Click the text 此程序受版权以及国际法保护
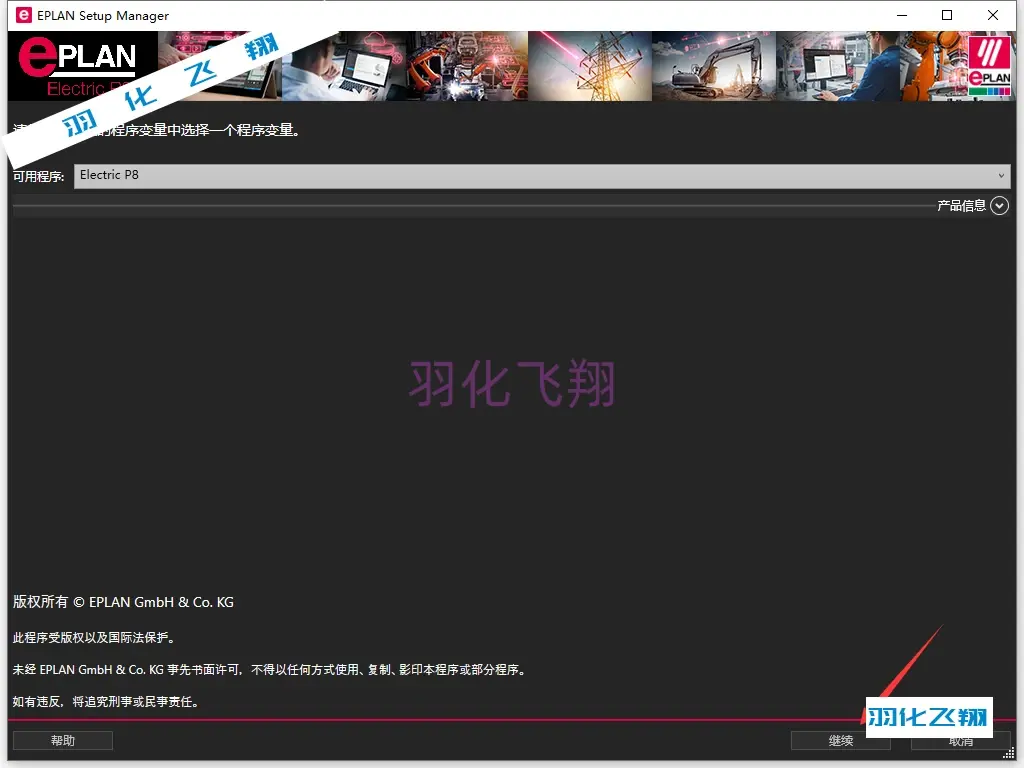 point(95,637)
